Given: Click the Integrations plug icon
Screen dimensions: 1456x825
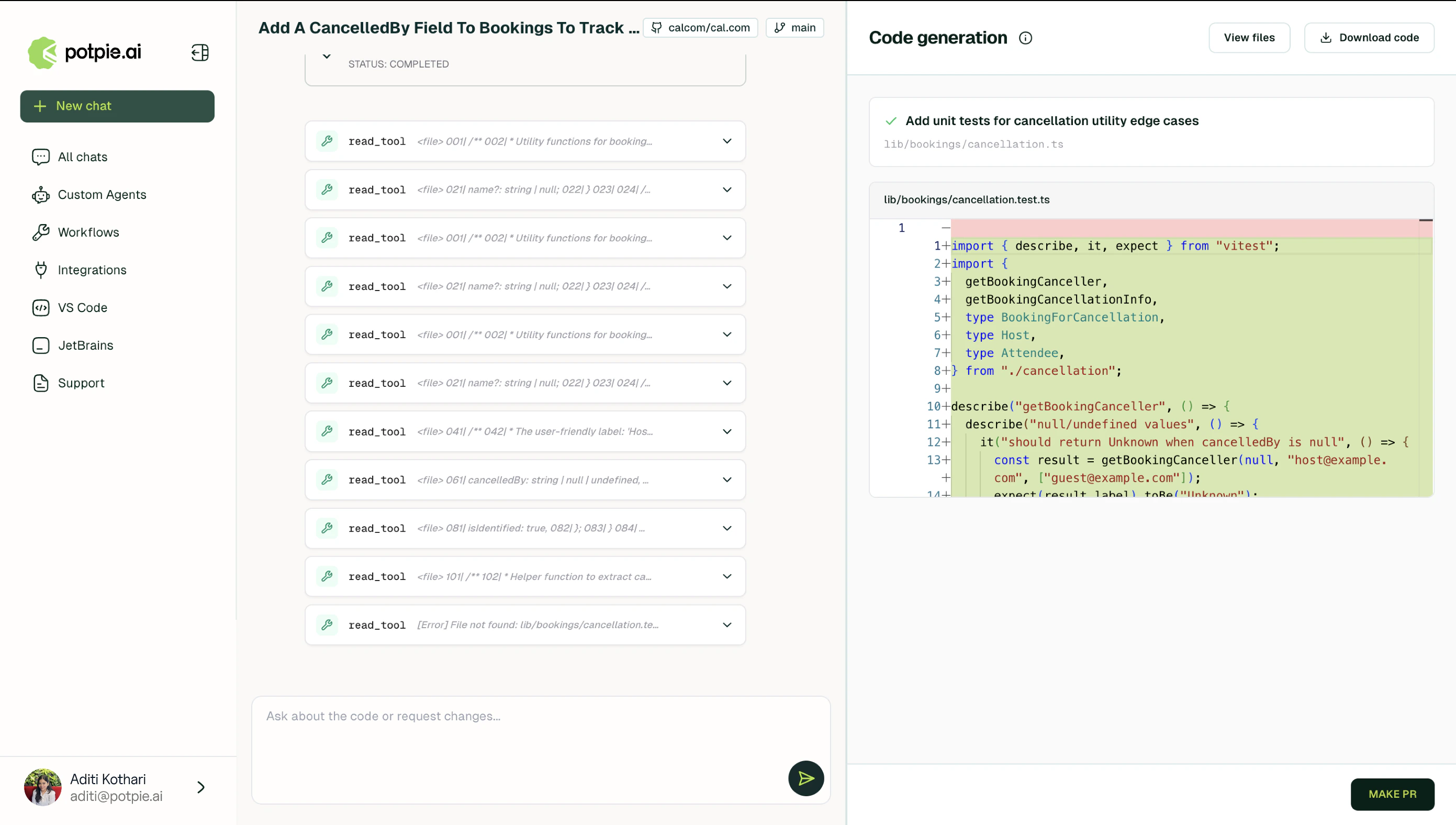Looking at the screenshot, I should tap(41, 270).
